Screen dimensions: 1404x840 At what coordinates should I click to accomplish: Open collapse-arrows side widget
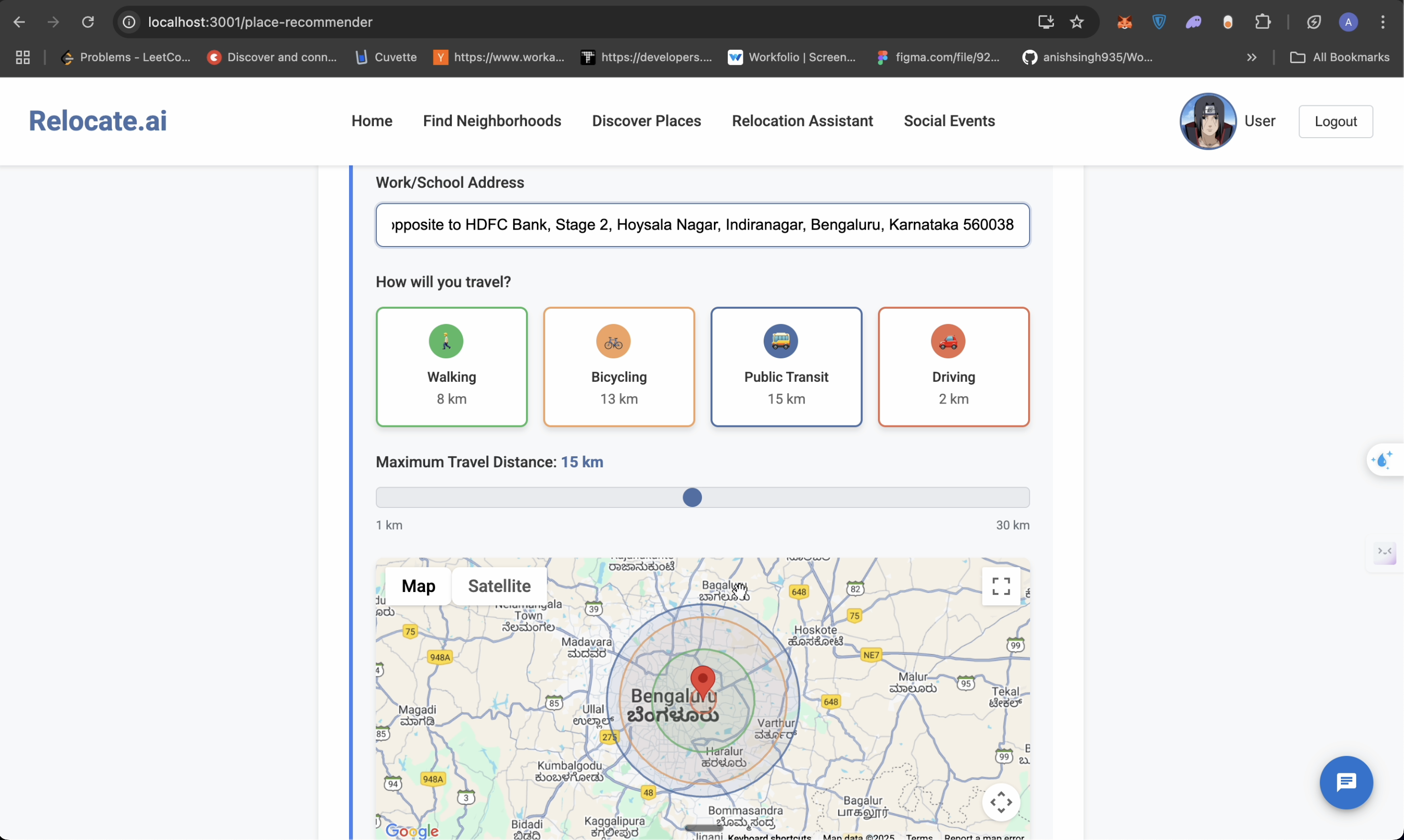(1385, 552)
